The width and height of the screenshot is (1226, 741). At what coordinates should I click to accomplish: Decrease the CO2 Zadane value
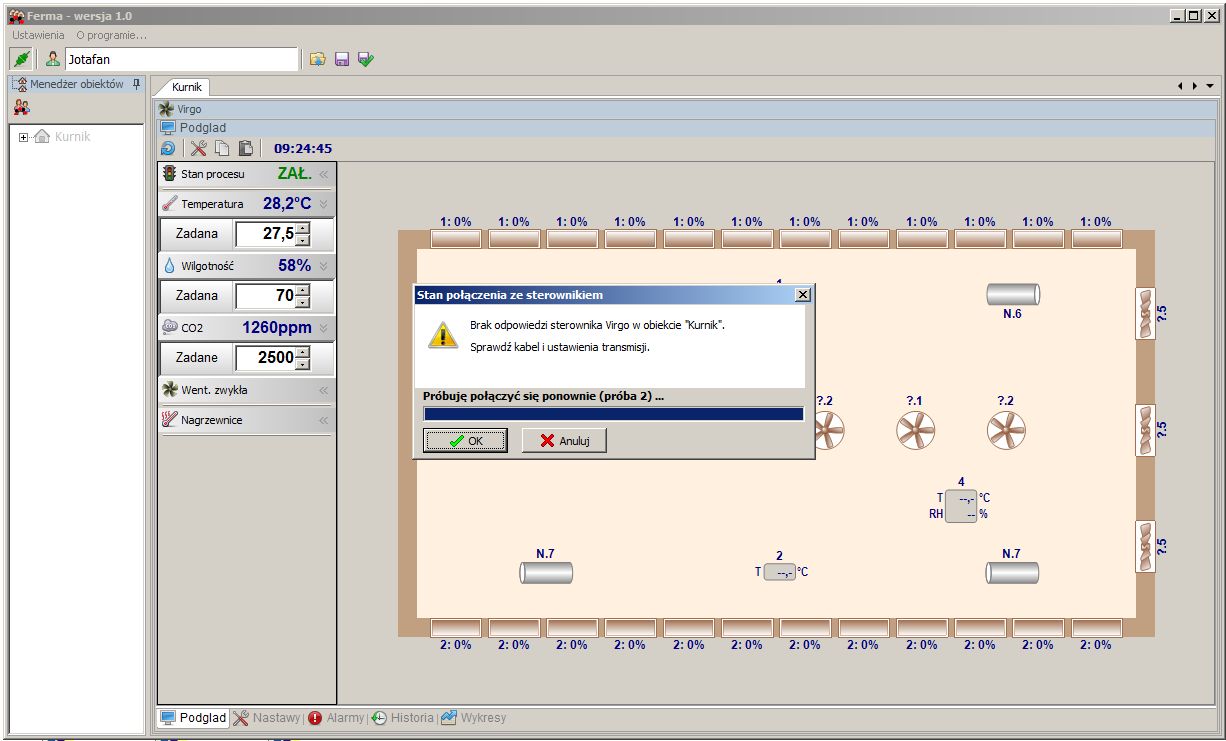(x=303, y=365)
